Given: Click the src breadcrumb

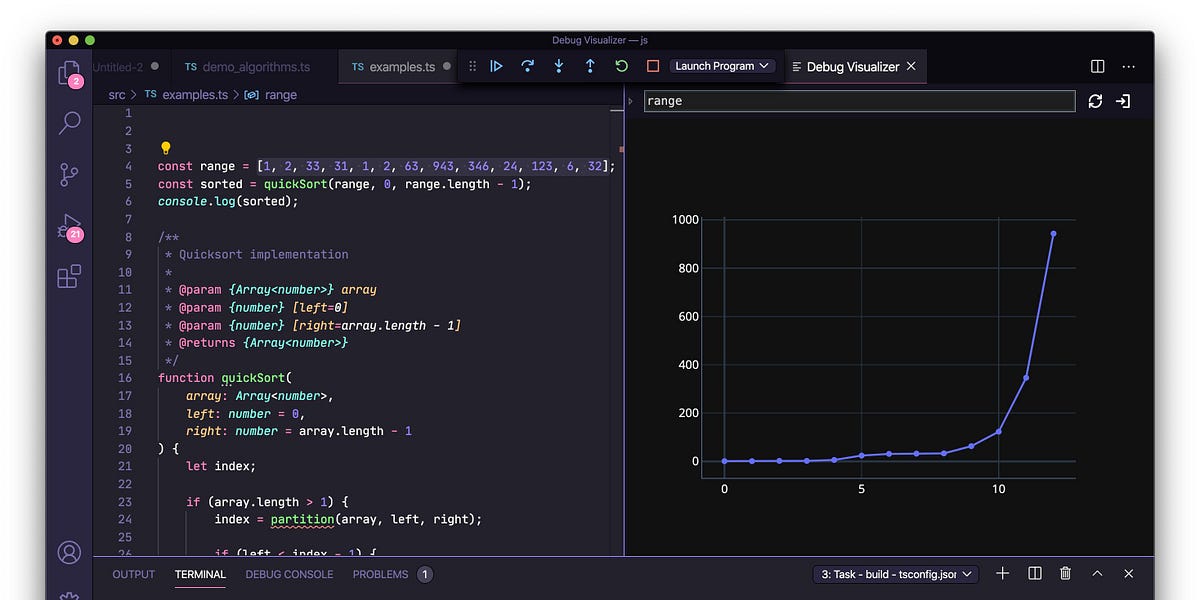Looking at the screenshot, I should [x=117, y=95].
